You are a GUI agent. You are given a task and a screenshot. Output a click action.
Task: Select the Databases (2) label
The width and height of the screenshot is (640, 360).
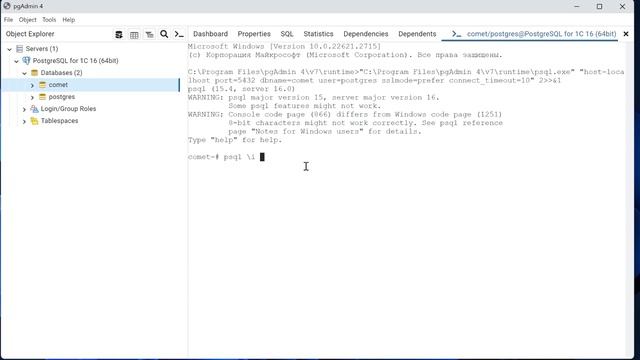tap(61, 73)
